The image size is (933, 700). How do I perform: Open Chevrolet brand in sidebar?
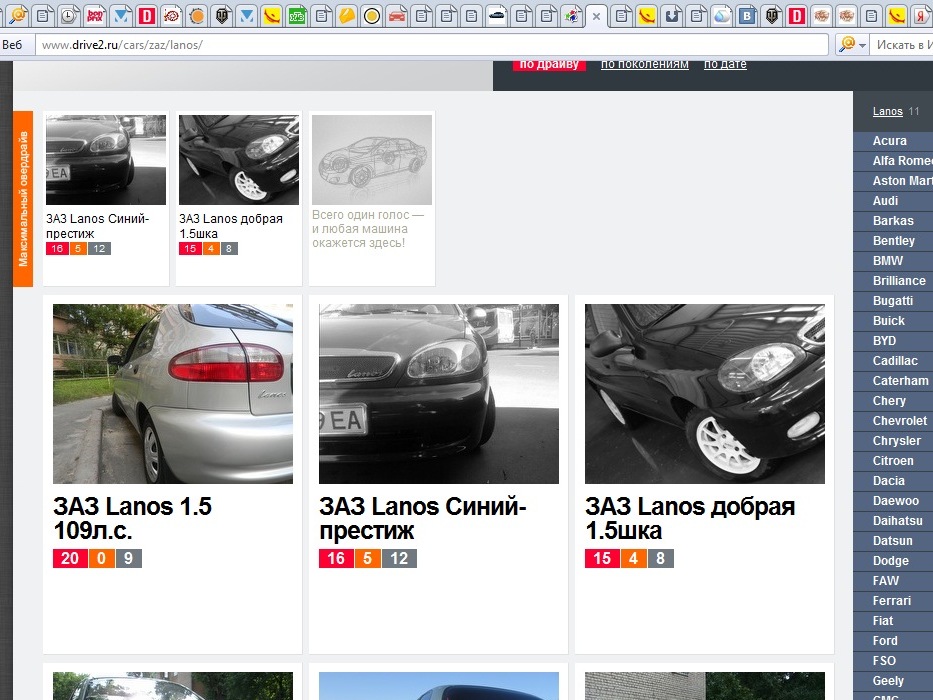(893, 421)
